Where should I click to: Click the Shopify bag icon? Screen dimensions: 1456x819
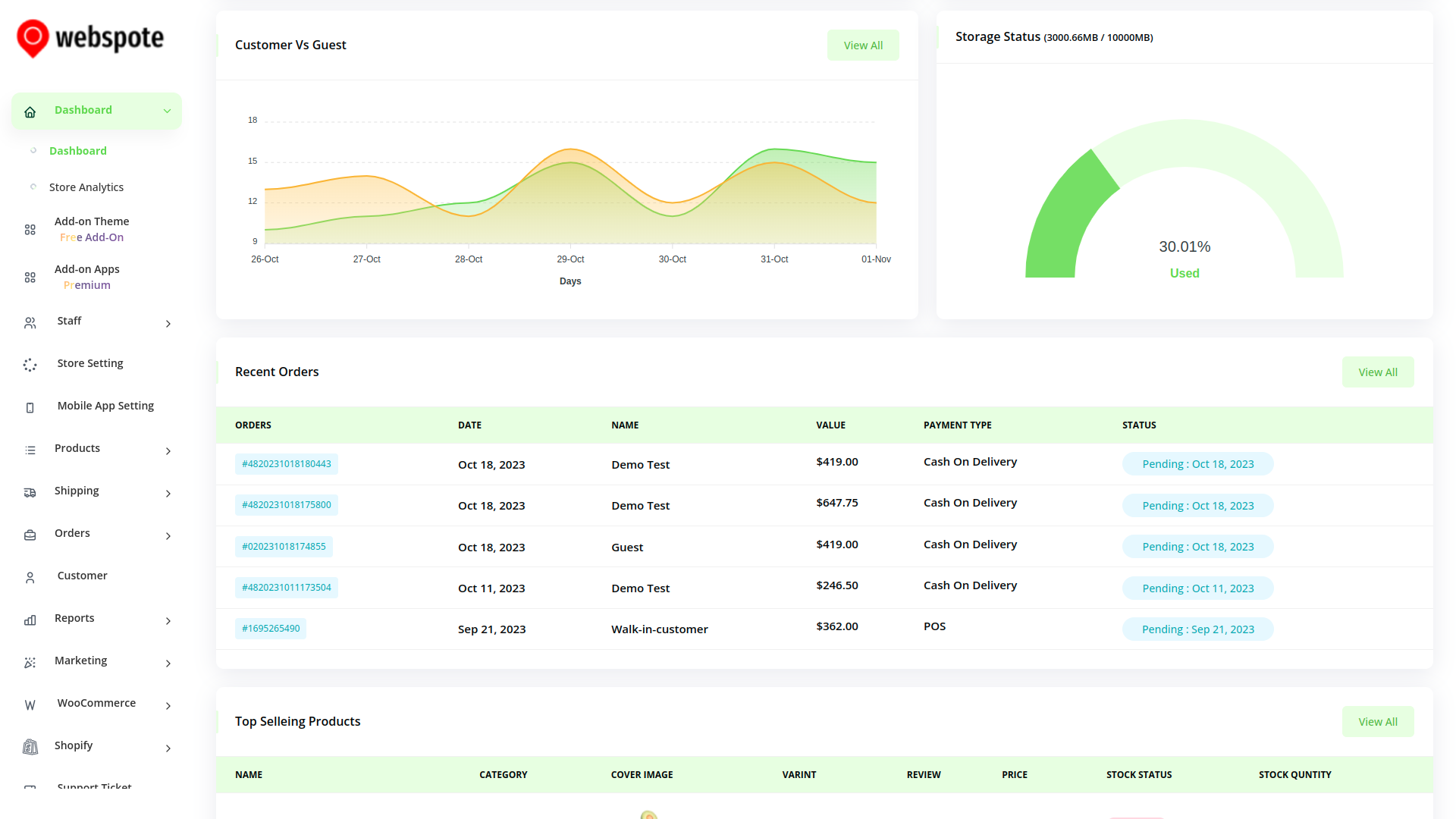[30, 748]
